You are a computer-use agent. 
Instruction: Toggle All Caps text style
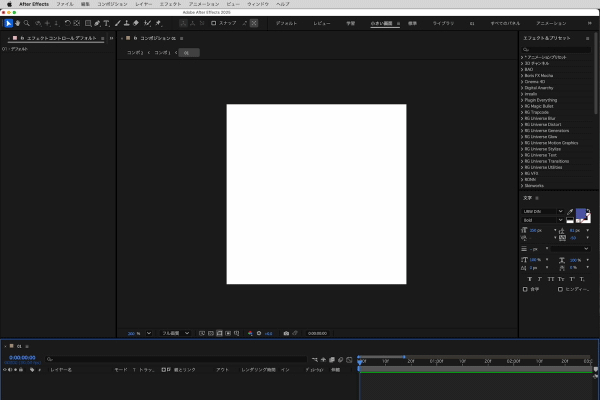coord(551,279)
